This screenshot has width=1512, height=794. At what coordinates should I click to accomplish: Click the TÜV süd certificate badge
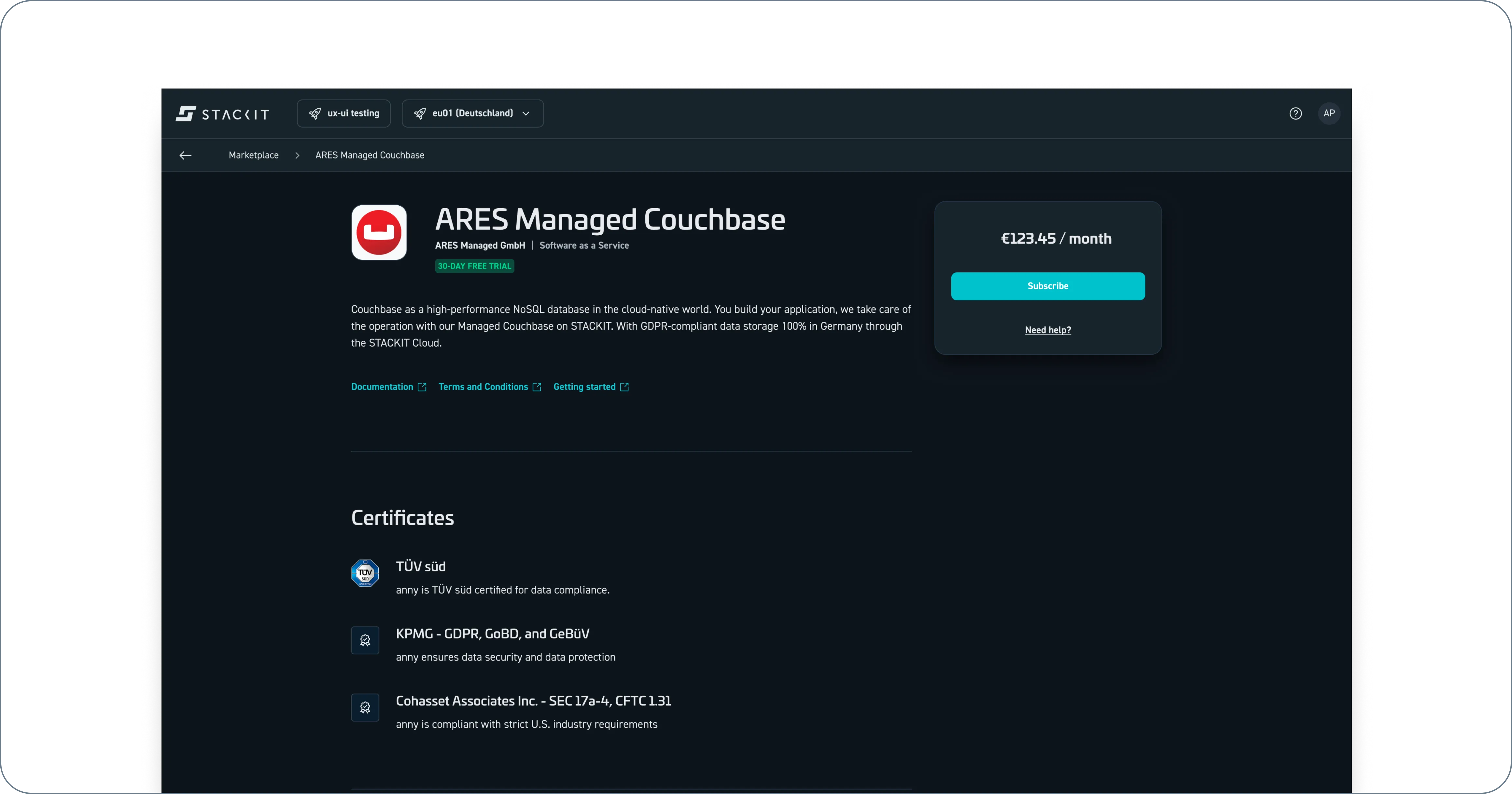pos(365,573)
